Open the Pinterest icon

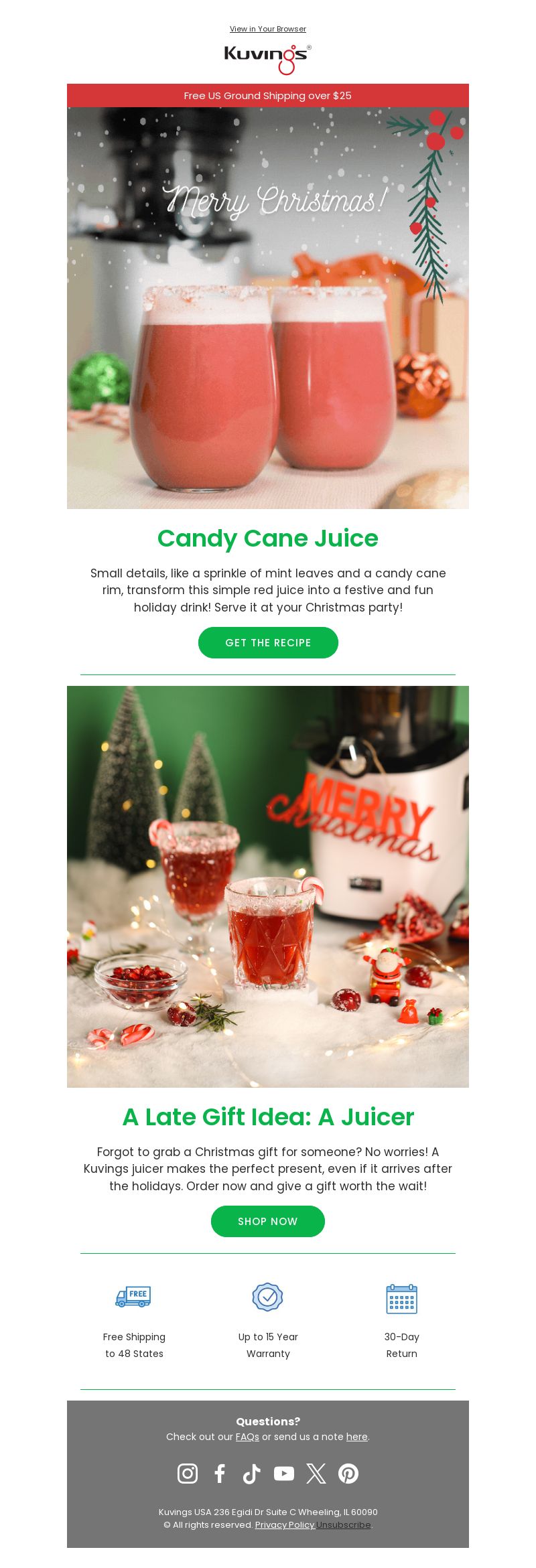pyautogui.click(x=348, y=1474)
